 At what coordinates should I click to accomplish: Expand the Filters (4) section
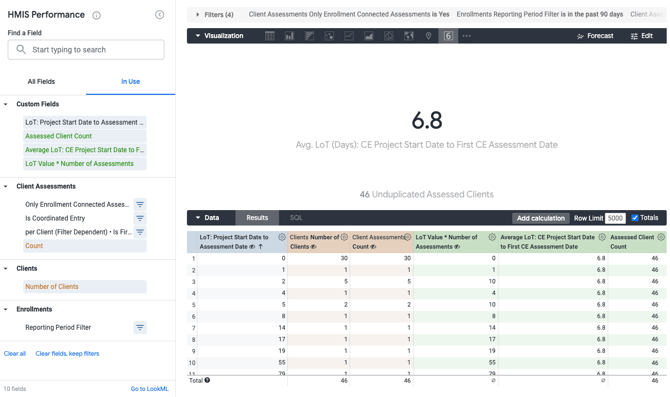point(197,15)
